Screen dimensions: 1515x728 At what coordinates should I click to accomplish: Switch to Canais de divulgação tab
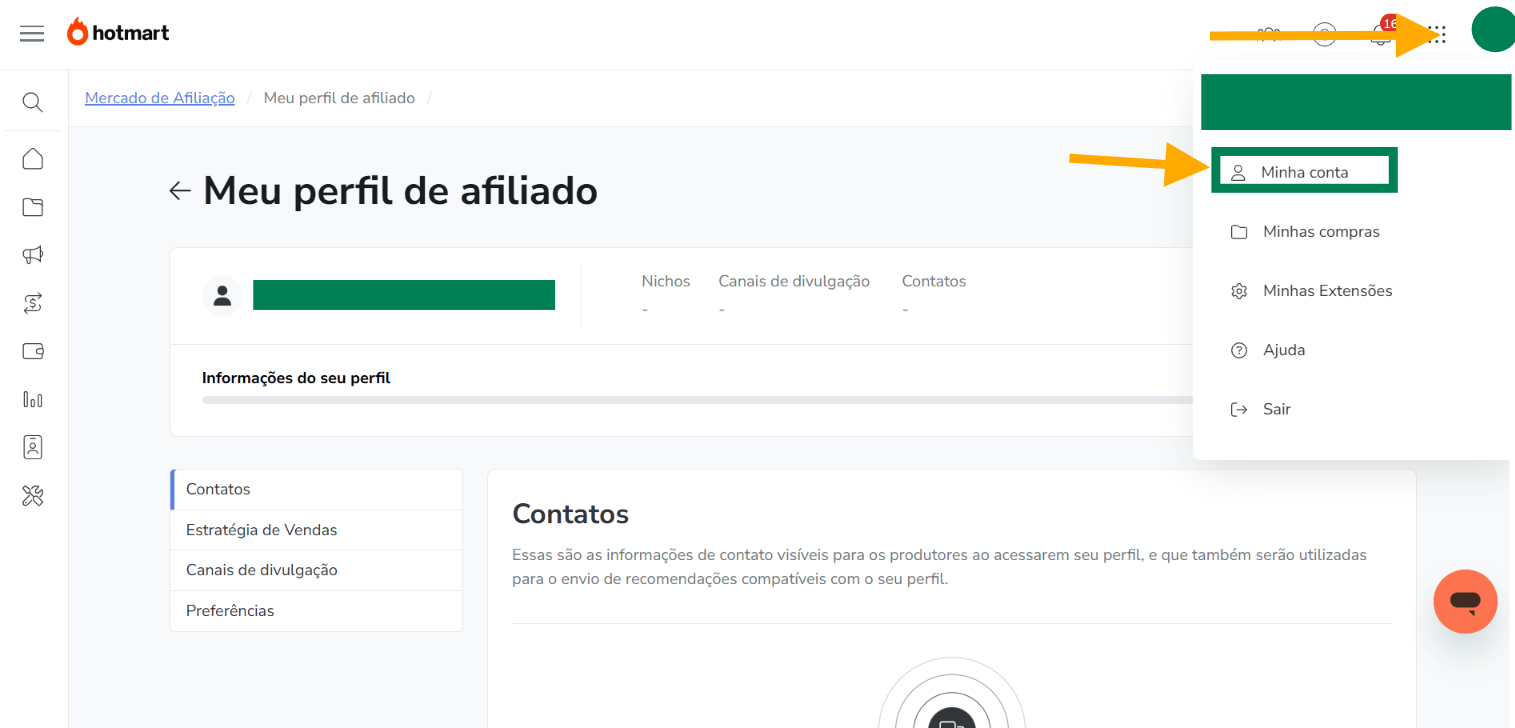[x=317, y=570]
